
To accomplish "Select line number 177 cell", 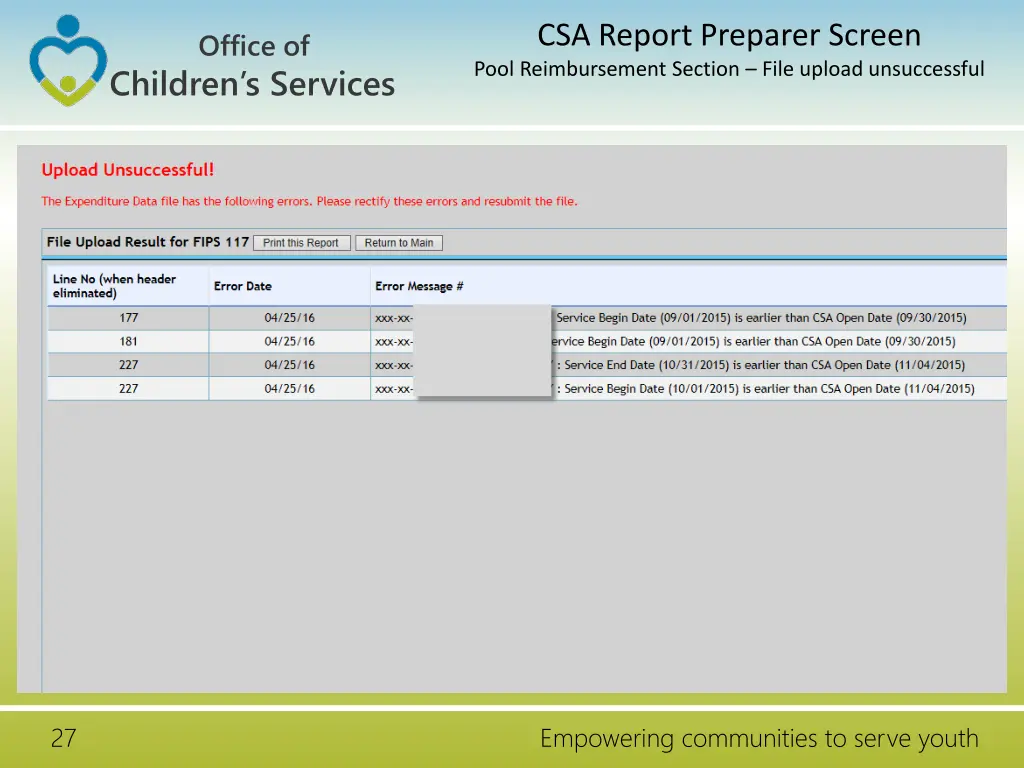I will tap(128, 318).
